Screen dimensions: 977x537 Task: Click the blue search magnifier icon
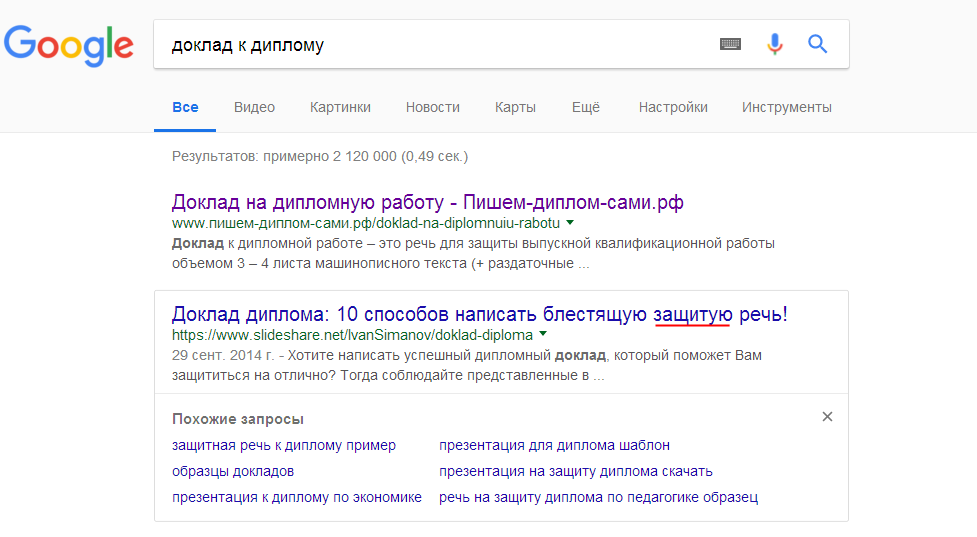coord(818,44)
